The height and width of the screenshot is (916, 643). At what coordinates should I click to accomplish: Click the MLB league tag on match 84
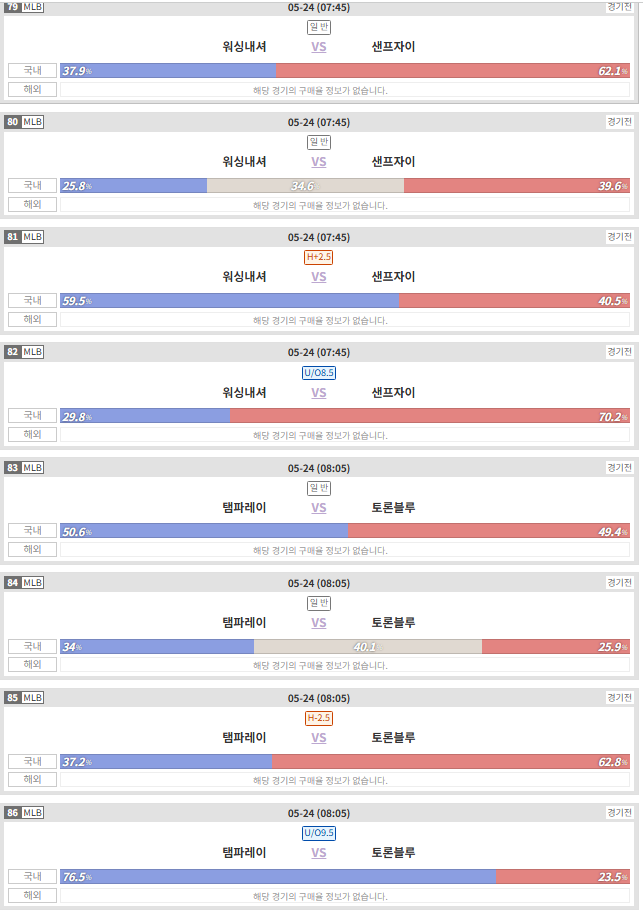coord(33,582)
